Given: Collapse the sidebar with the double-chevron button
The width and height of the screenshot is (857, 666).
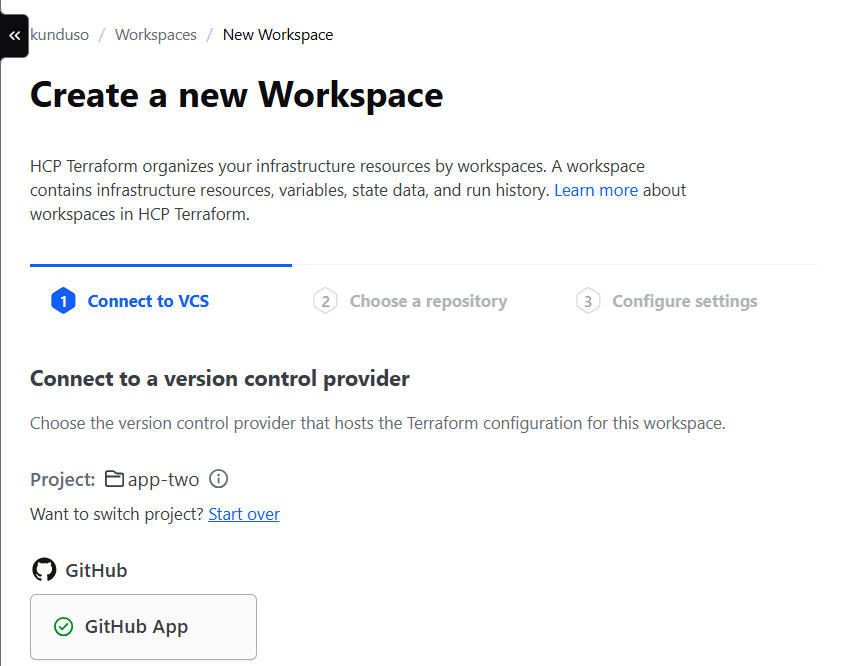Looking at the screenshot, I should click(14, 35).
